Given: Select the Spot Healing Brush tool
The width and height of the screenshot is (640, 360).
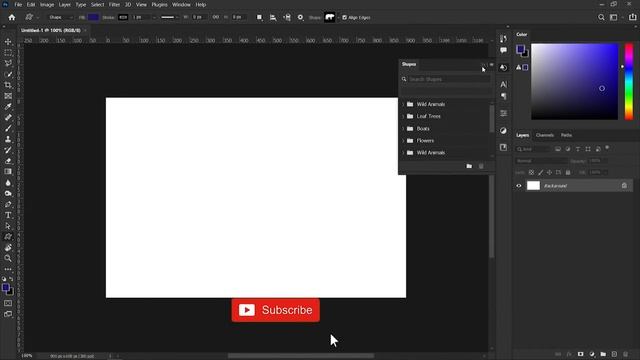Looking at the screenshot, I should pos(8,118).
